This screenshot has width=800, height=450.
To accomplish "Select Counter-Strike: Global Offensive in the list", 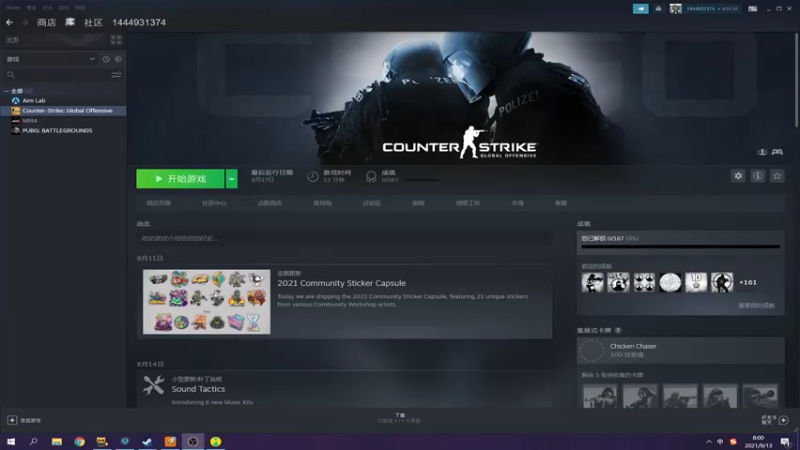I will pos(63,111).
